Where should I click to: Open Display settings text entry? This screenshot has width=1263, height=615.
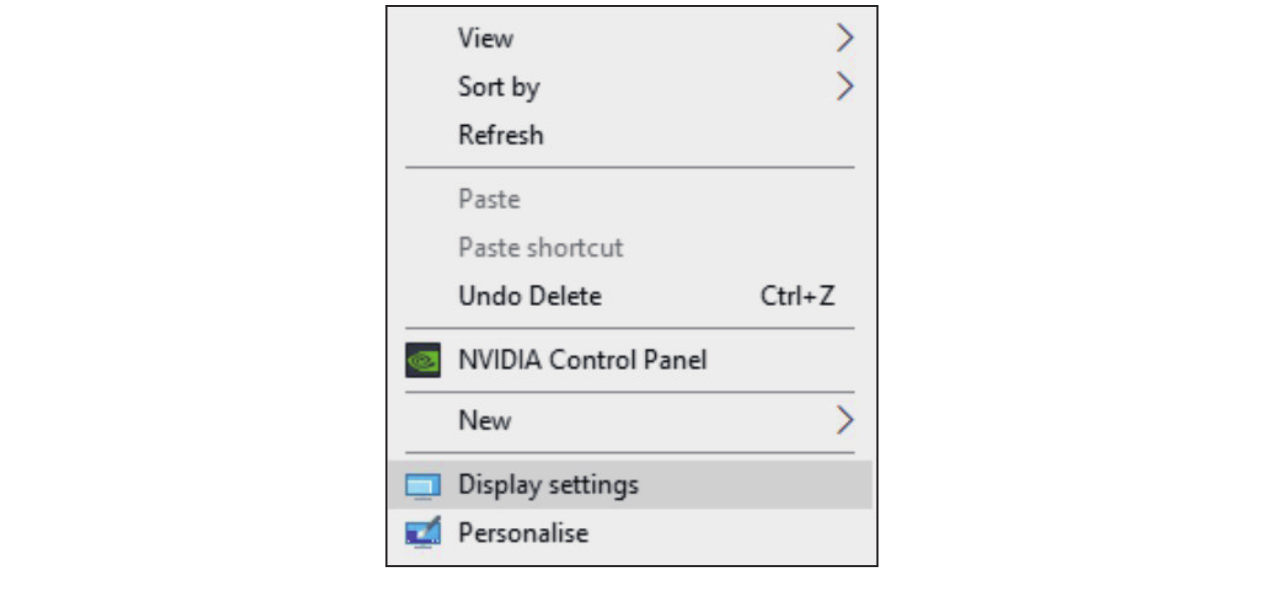click(548, 485)
